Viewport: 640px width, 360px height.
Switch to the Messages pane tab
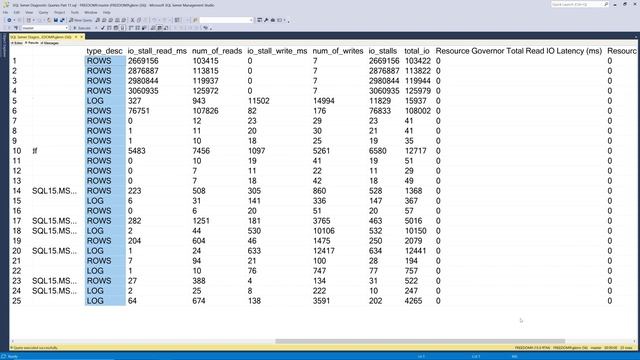pos(50,43)
